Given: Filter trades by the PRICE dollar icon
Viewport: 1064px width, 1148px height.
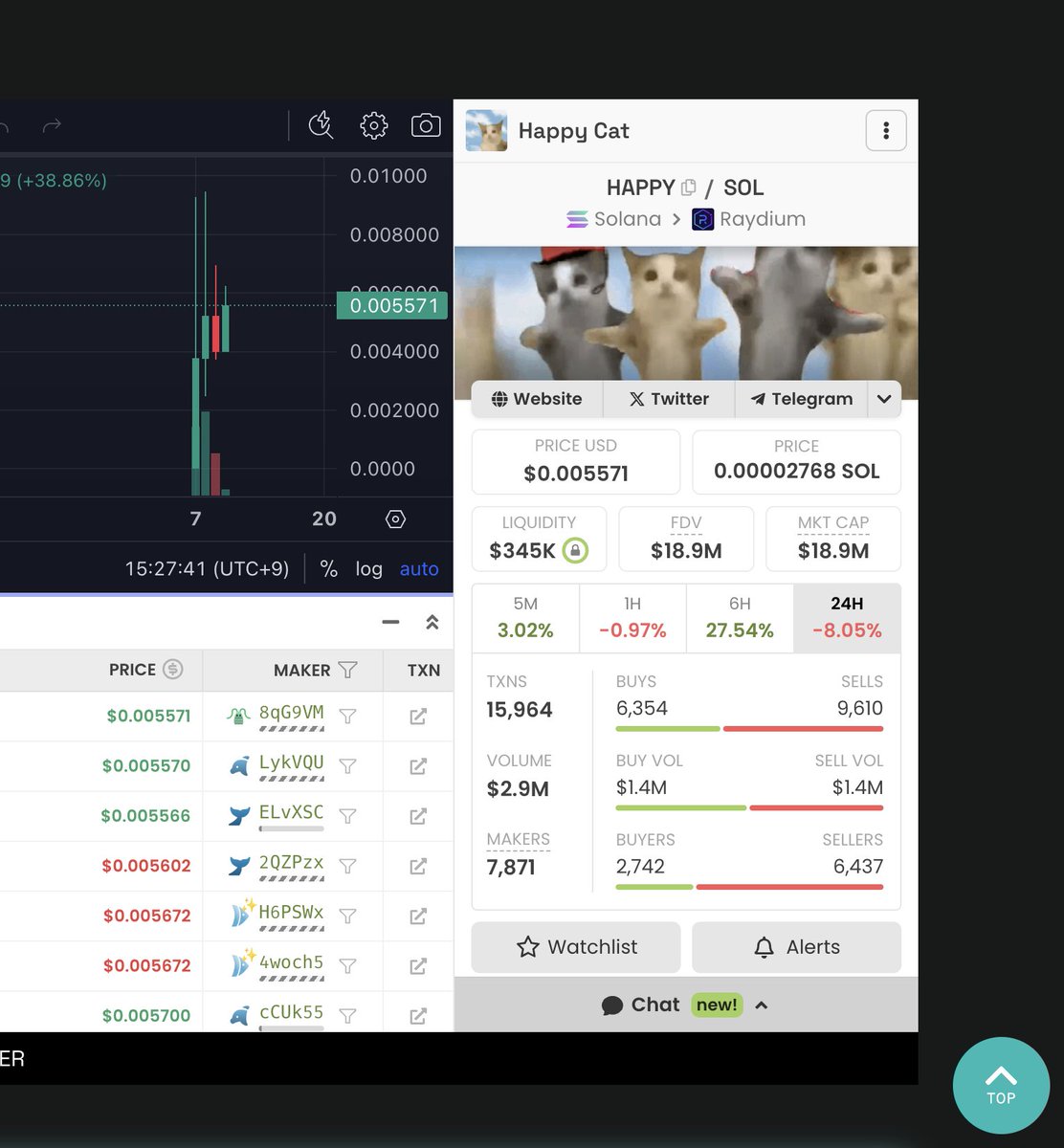Looking at the screenshot, I should (172, 670).
